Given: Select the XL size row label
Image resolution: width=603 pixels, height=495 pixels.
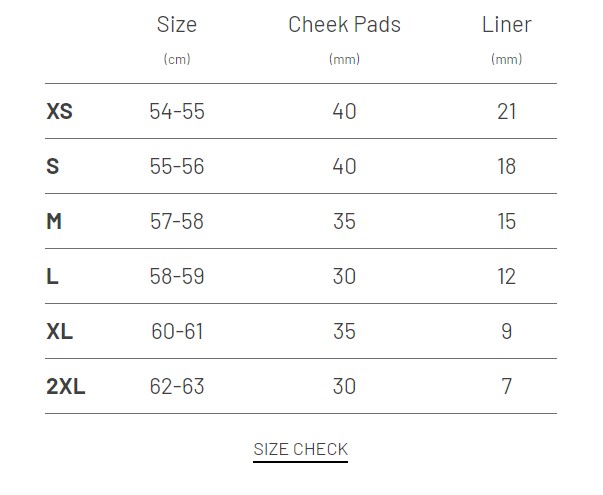Looking at the screenshot, I should [60, 332].
